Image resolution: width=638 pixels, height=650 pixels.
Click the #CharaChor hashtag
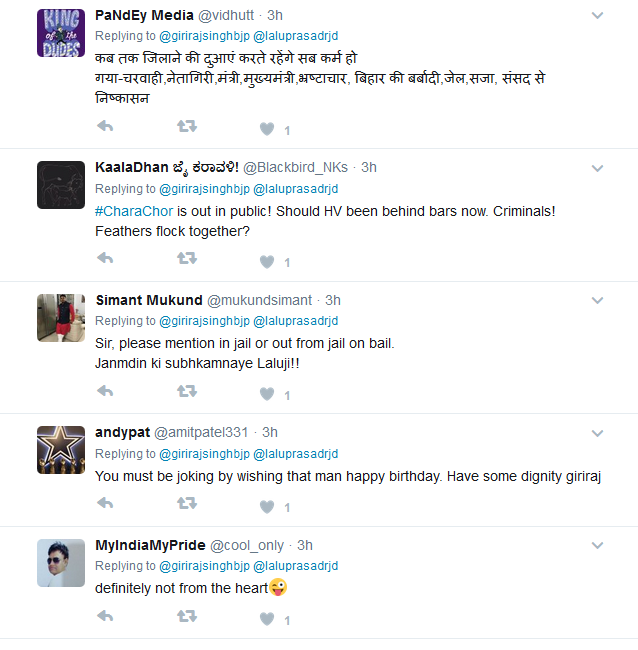(134, 211)
